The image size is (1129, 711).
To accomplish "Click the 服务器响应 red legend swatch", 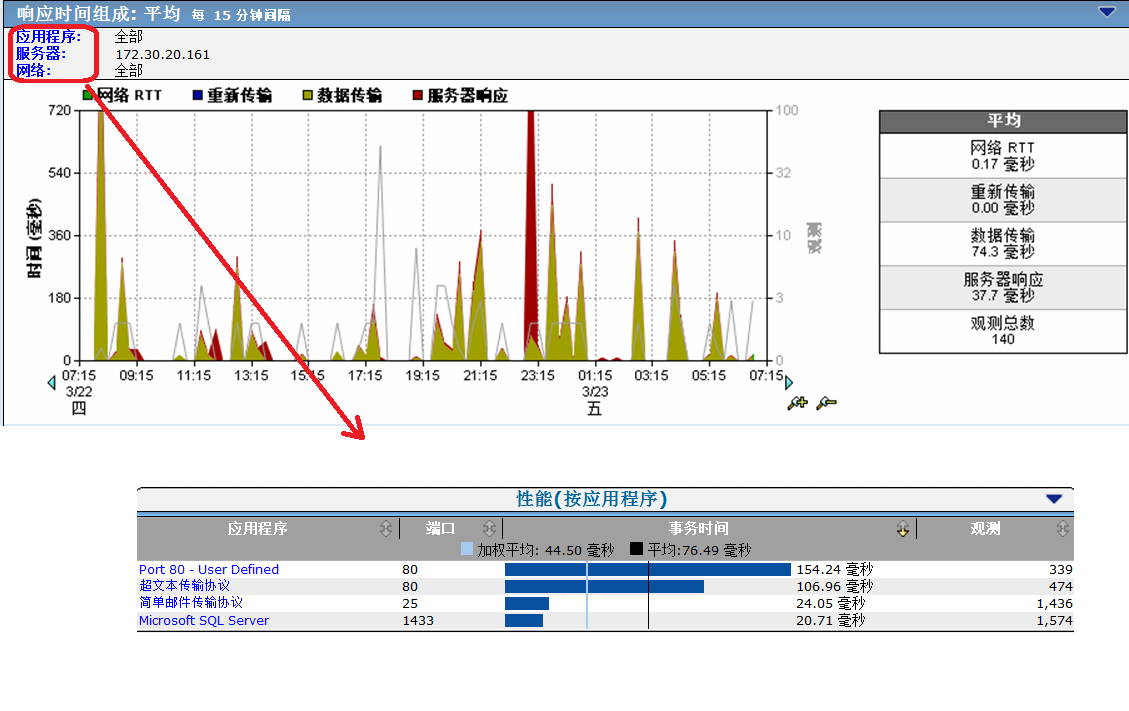I will (418, 95).
